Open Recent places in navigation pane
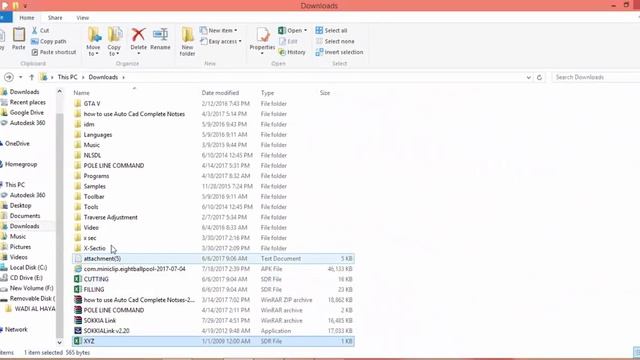The height and width of the screenshot is (360, 640). tap(27, 102)
